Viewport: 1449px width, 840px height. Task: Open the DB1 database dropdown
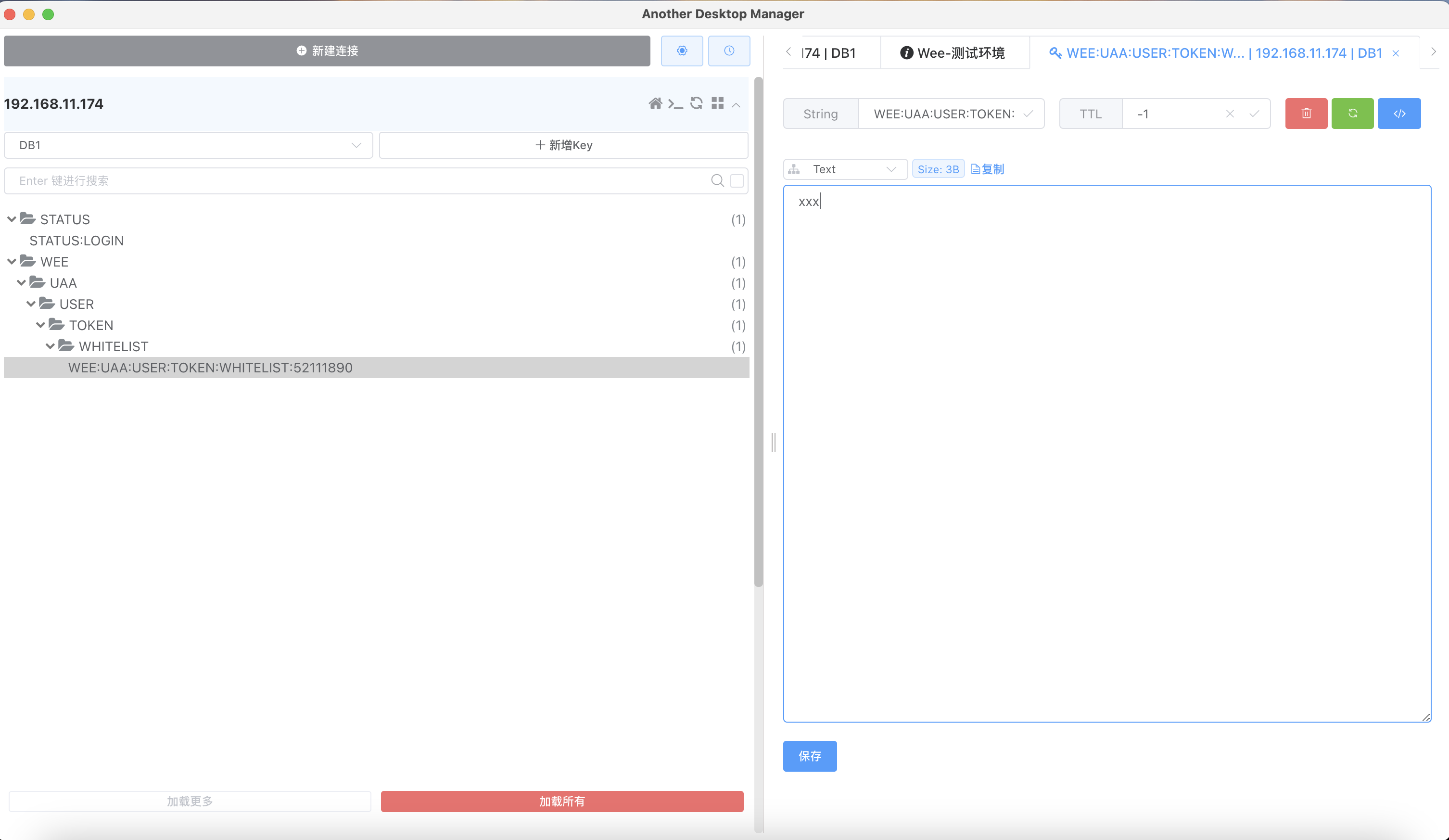(188, 145)
